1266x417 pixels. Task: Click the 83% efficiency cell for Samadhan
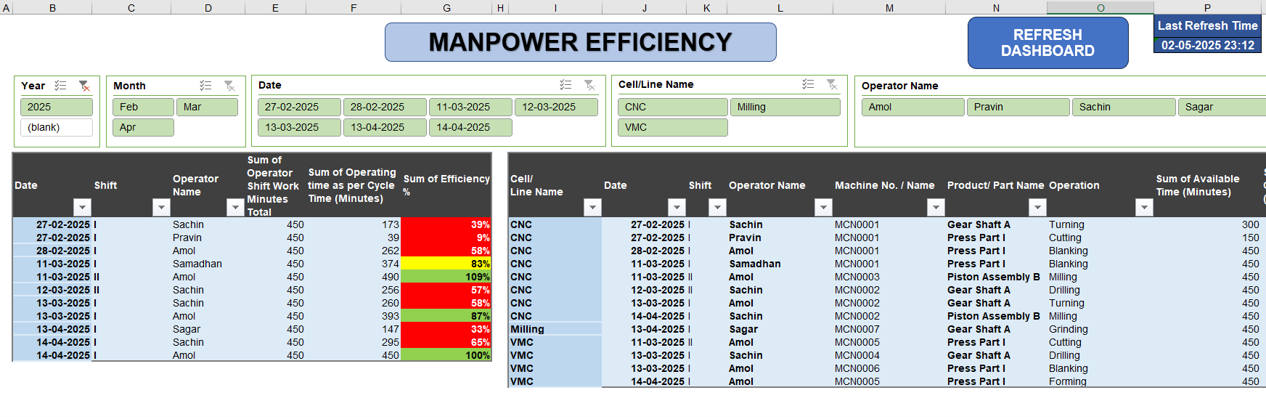[x=446, y=264]
